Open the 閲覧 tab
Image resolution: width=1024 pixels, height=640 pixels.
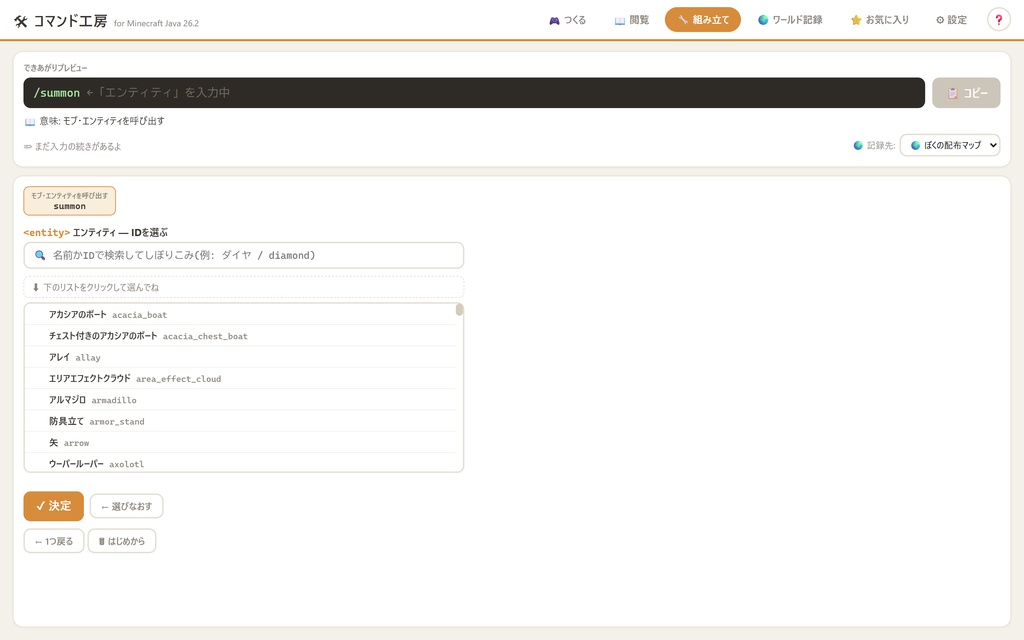[x=632, y=20]
